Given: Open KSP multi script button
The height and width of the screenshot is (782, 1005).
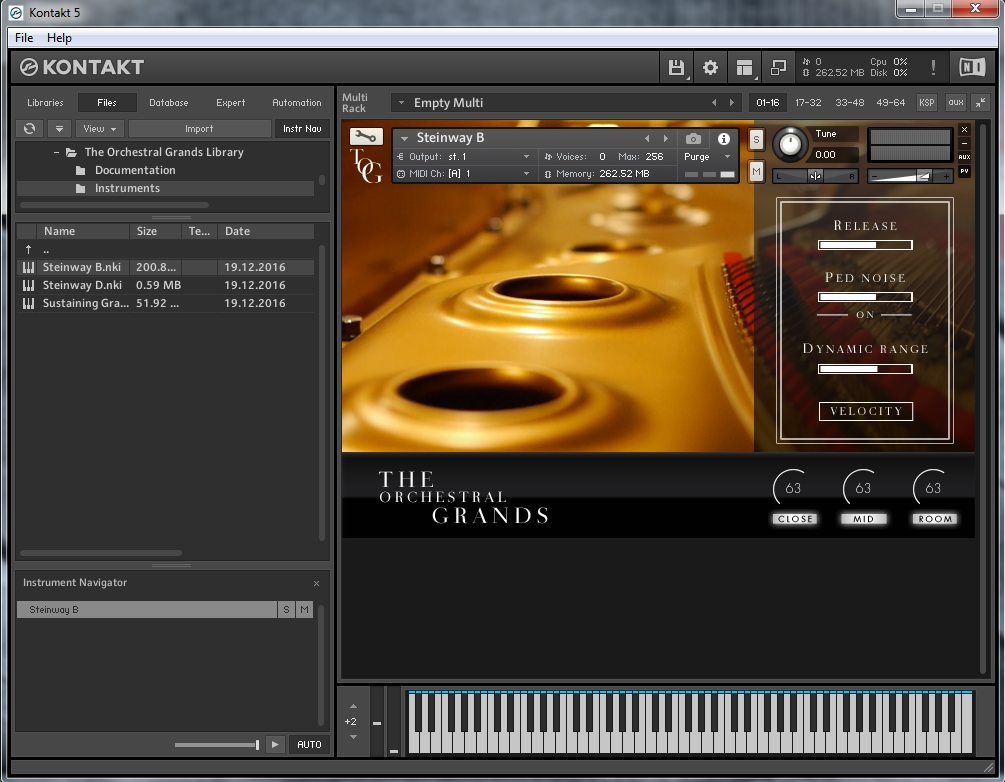Looking at the screenshot, I should coord(927,103).
